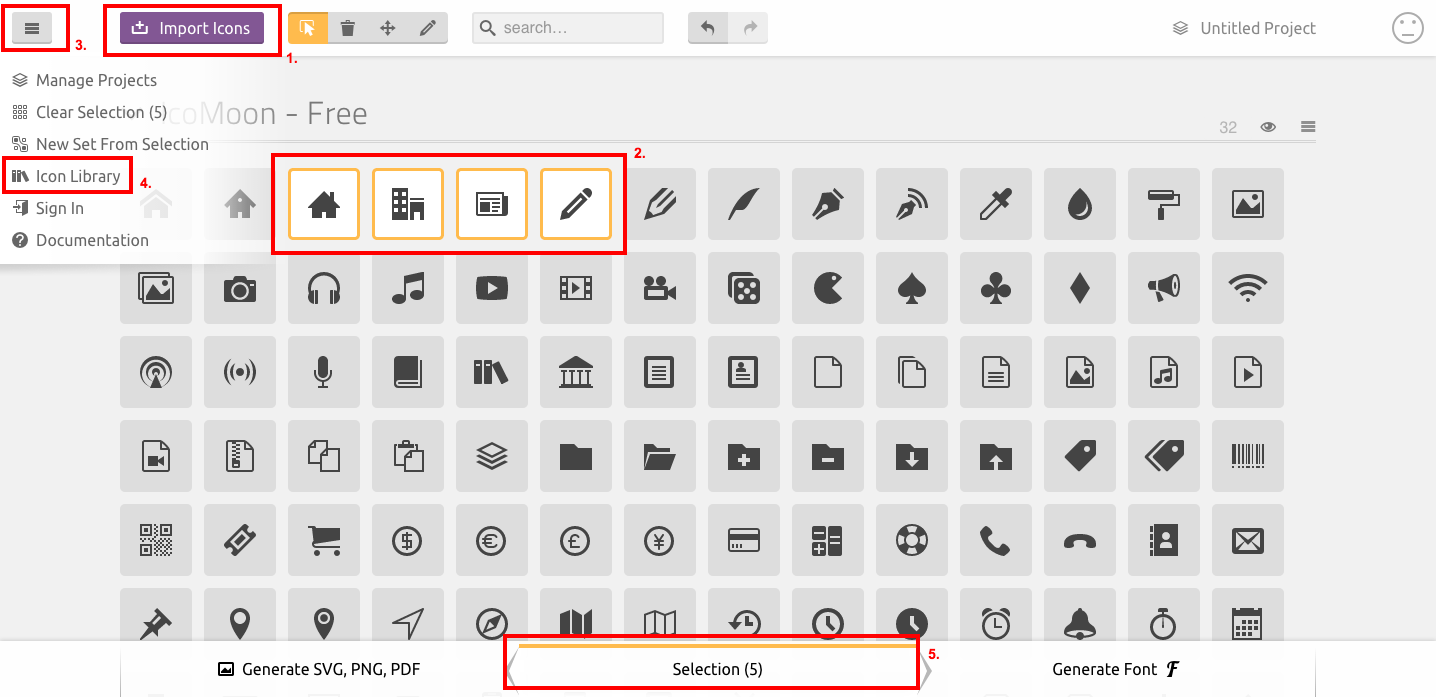Viewport: 1436px width, 697px height.
Task: Click the camera icon in the IcoMoon grid
Action: [240, 288]
